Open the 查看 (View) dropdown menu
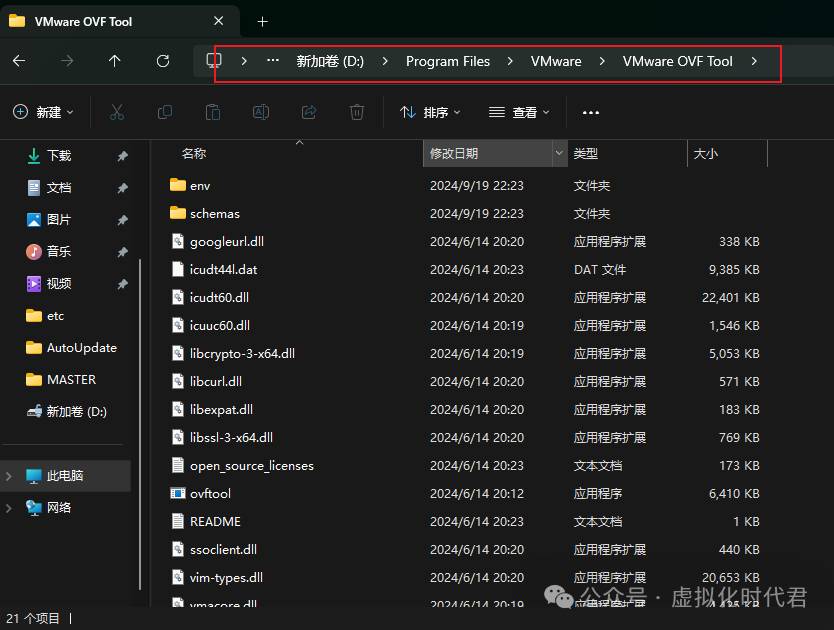Viewport: 834px width, 630px height. coord(519,112)
